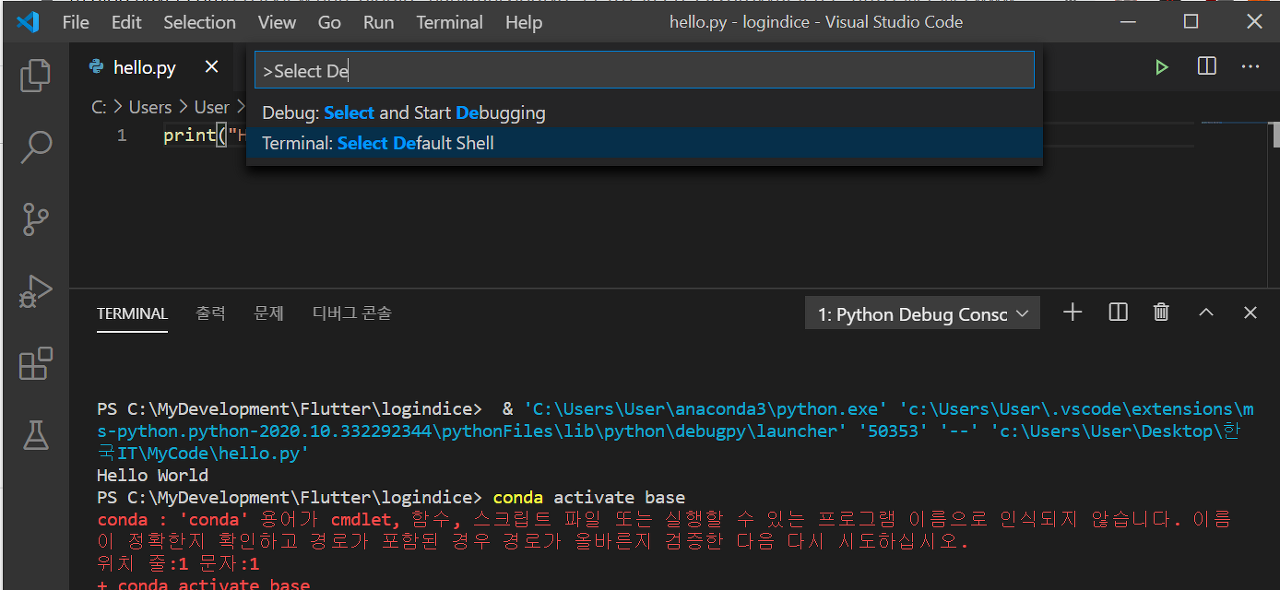Split the terminal panel

(1118, 313)
